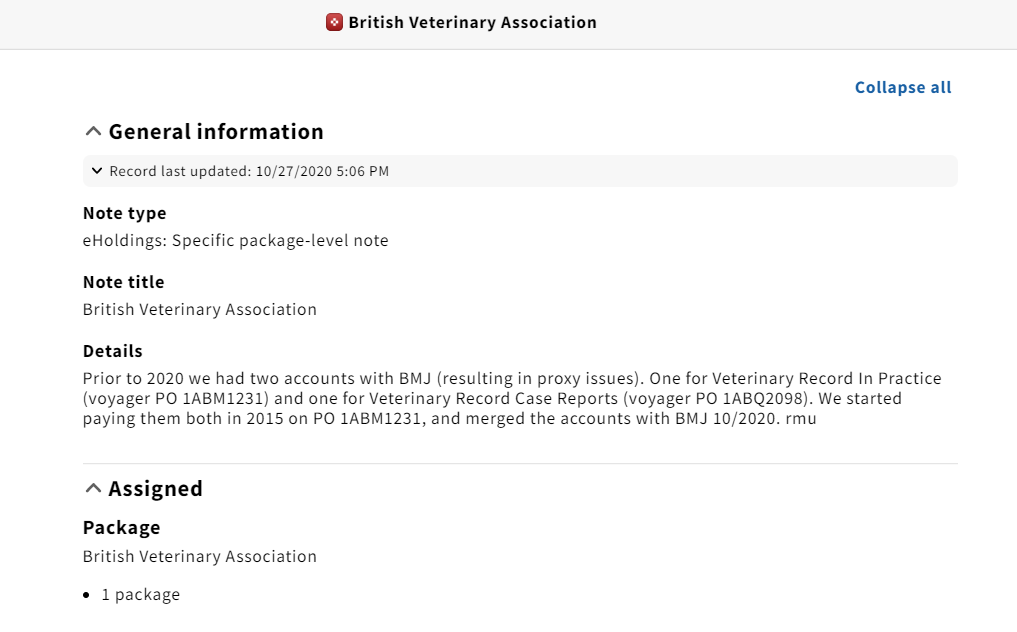Viewport: 1017px width, 632px height.
Task: Click the Note type label
Action: pos(125,213)
